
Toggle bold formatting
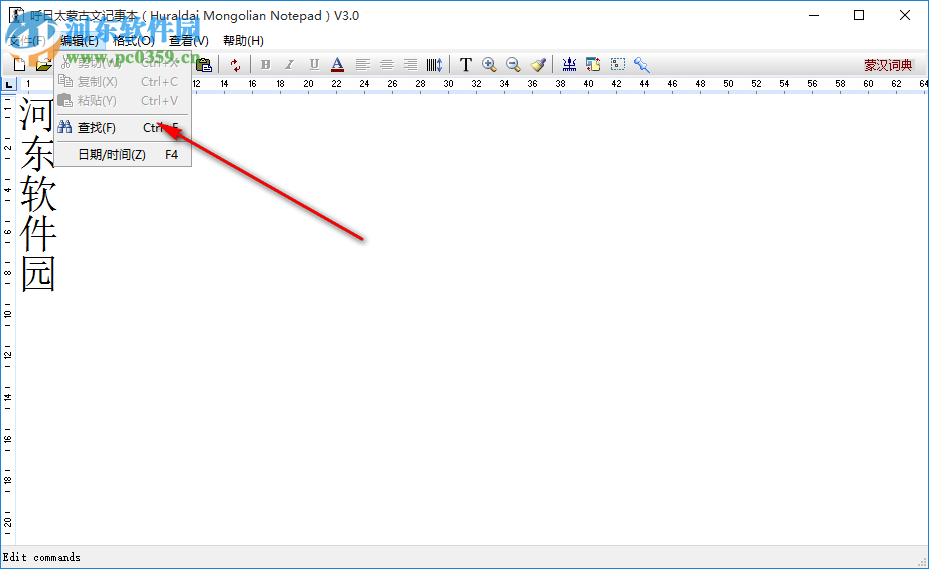click(265, 65)
